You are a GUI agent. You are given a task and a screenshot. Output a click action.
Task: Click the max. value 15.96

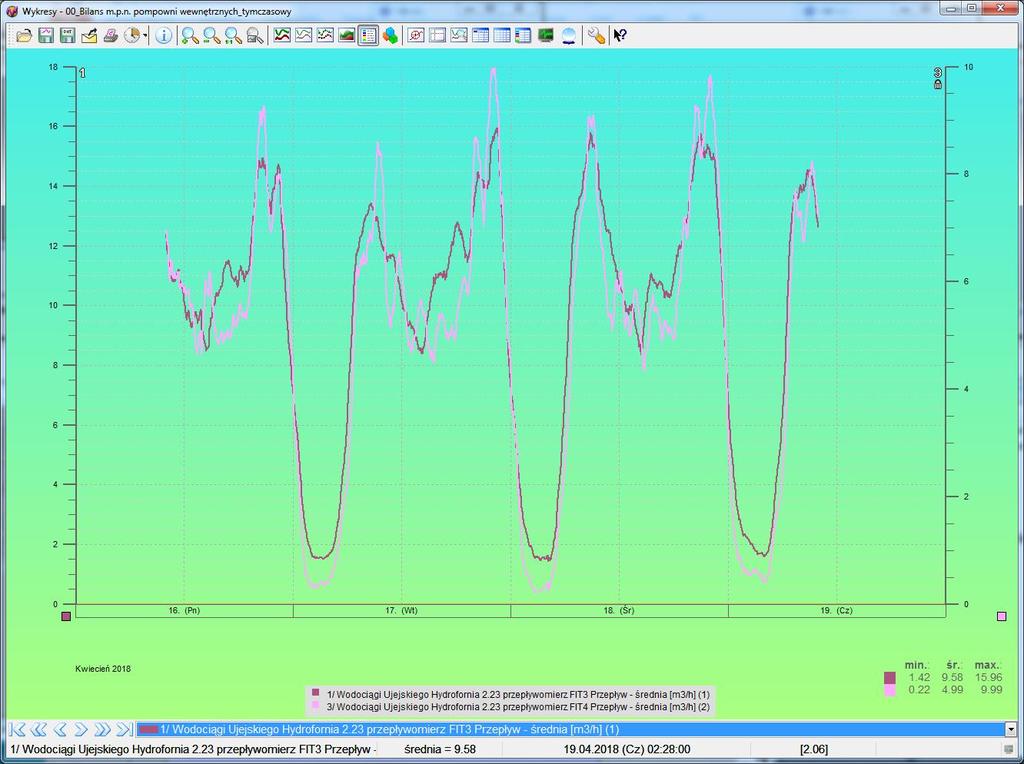pos(989,678)
